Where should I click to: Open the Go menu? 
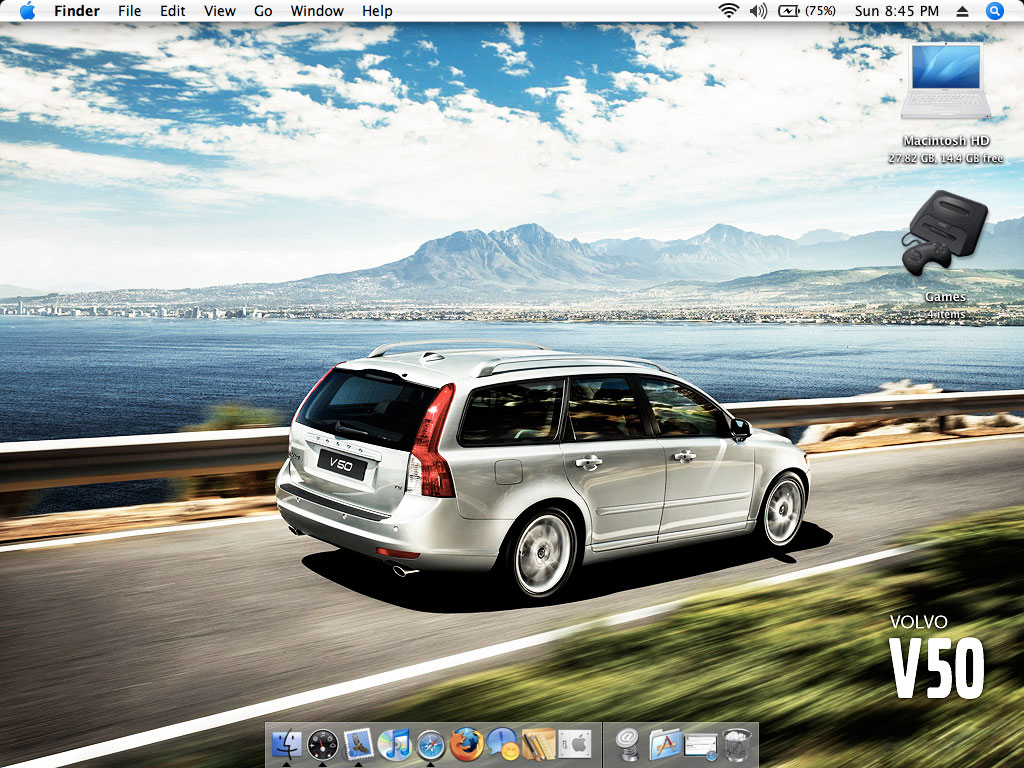(263, 11)
